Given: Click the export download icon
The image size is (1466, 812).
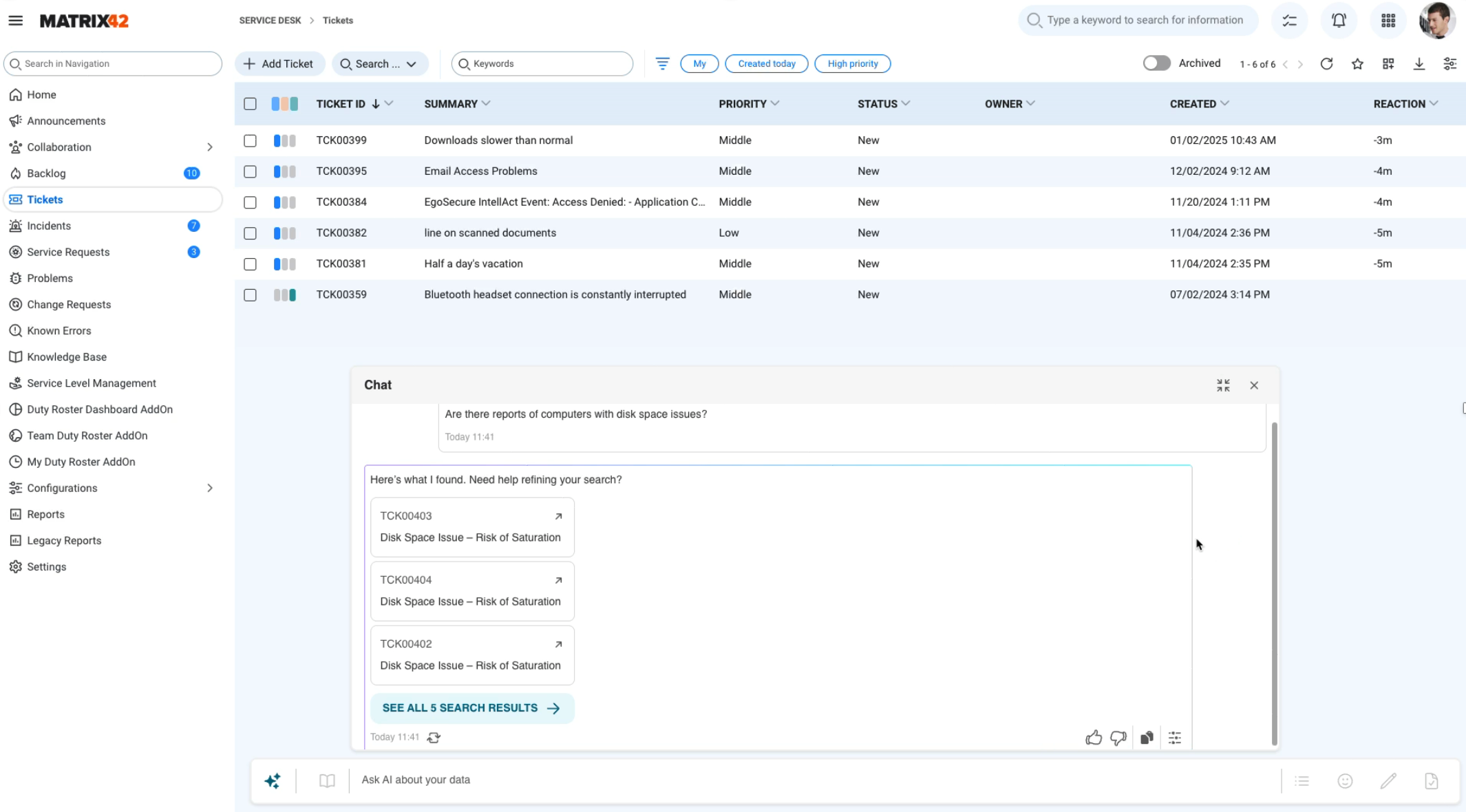Looking at the screenshot, I should [1419, 64].
